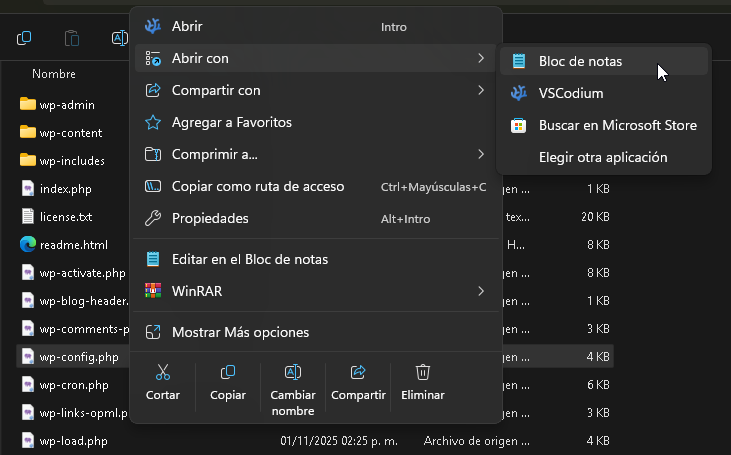Viewport: 731px width, 455px height.
Task: Select Copiar como ruta de acceso
Action: (x=316, y=186)
